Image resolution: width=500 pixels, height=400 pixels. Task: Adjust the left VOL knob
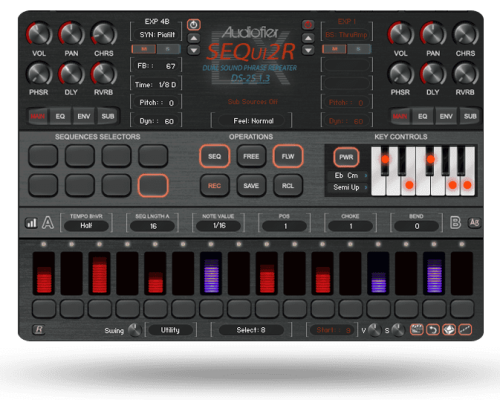[39, 34]
